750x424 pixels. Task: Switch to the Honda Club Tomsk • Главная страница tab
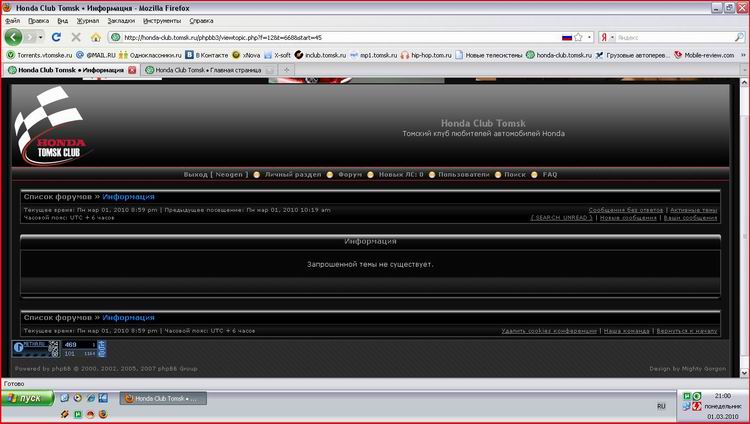[x=209, y=70]
